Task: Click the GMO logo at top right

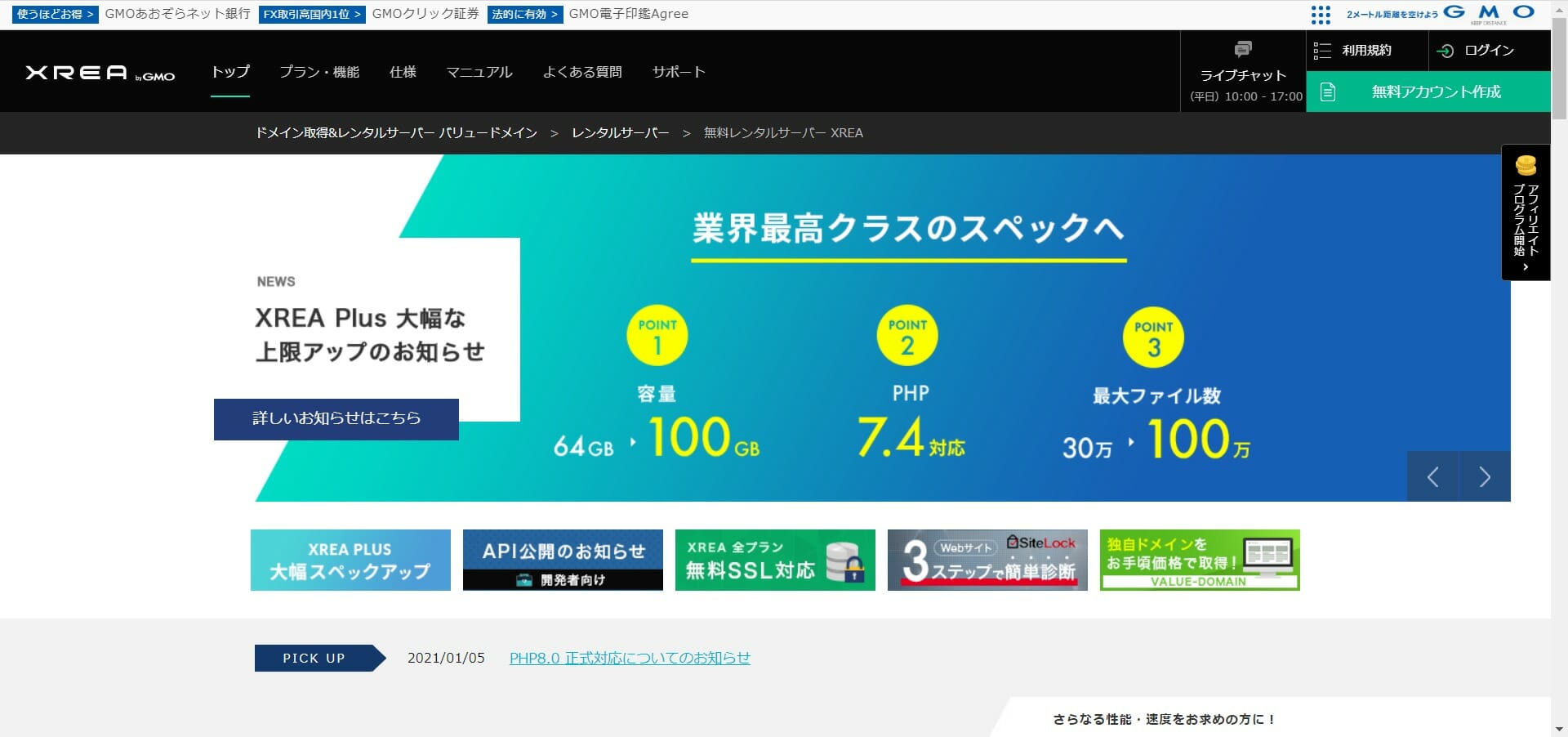Action: [1489, 13]
